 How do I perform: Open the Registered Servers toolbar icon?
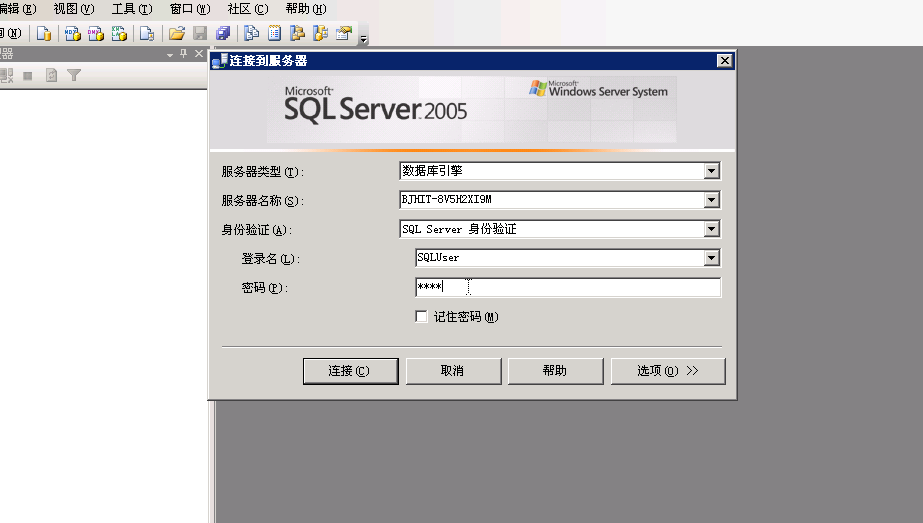pos(251,34)
